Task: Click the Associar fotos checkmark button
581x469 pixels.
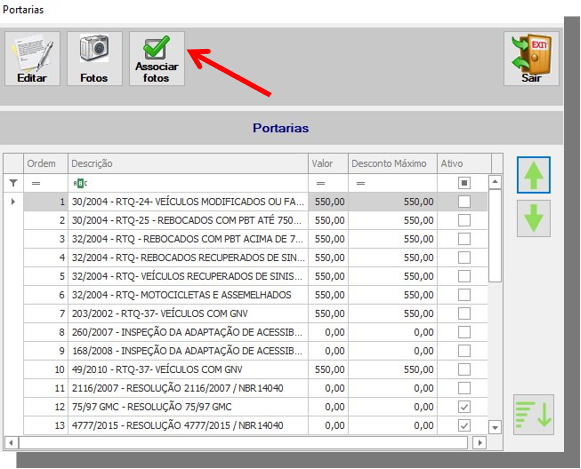Action: coord(157,59)
